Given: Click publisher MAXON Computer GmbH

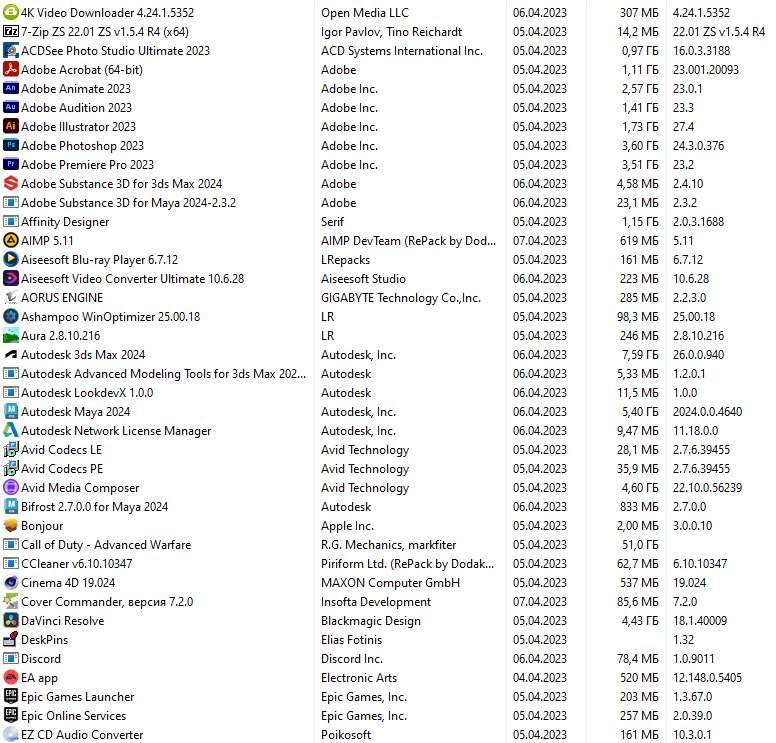Looking at the screenshot, I should [x=390, y=583].
